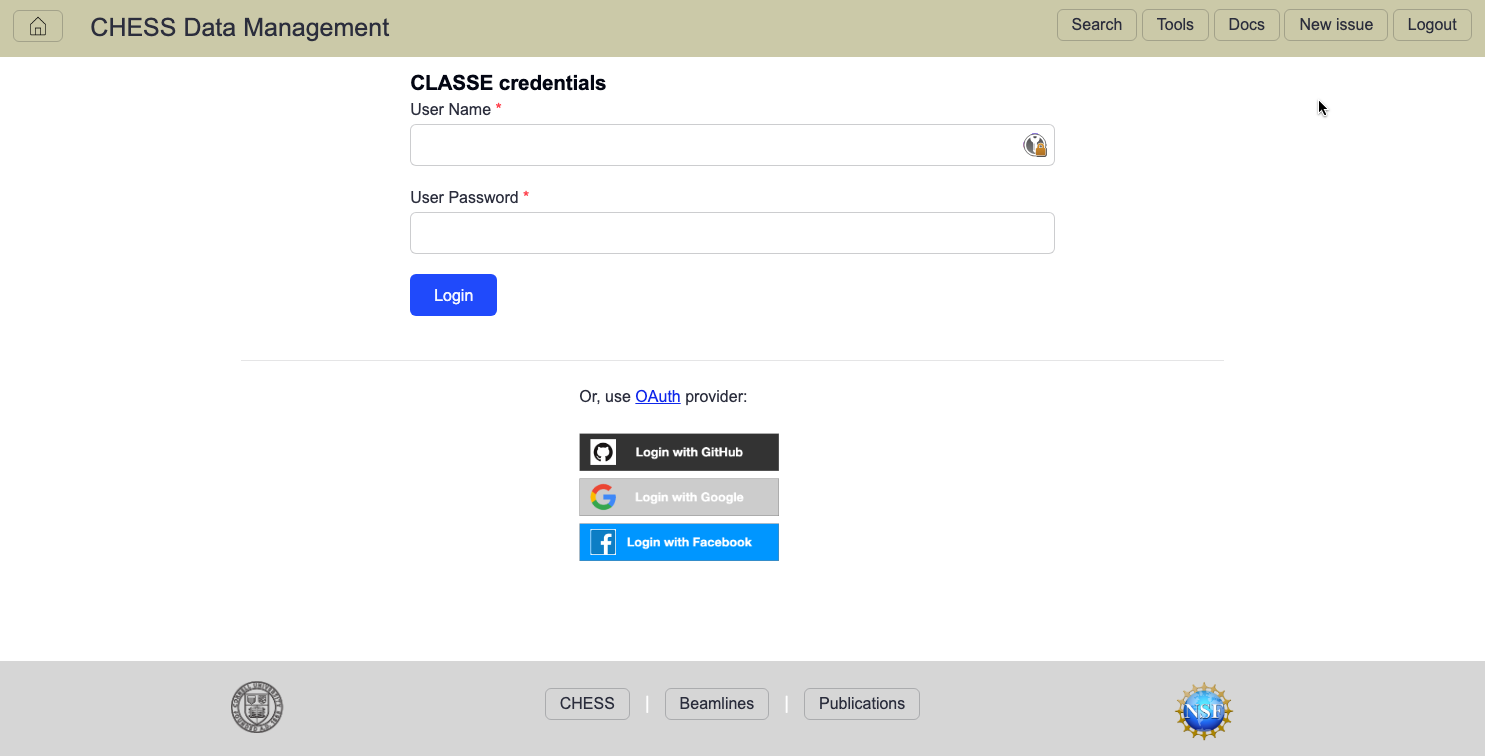Open the Docs page
1485x756 pixels.
click(1246, 25)
